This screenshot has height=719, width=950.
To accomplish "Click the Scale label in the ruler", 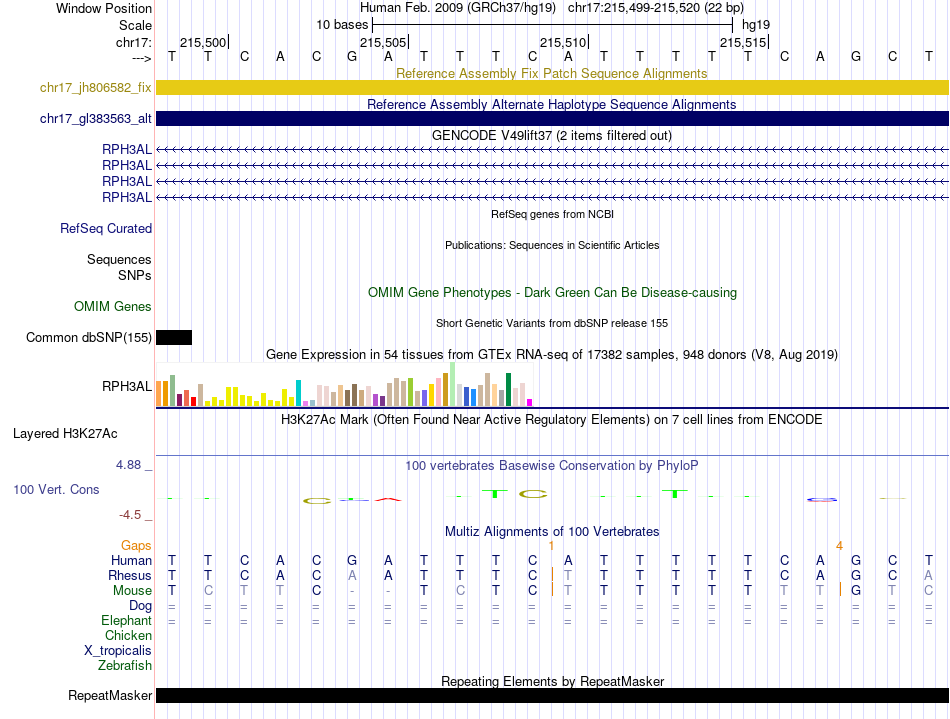I will 135,25.
